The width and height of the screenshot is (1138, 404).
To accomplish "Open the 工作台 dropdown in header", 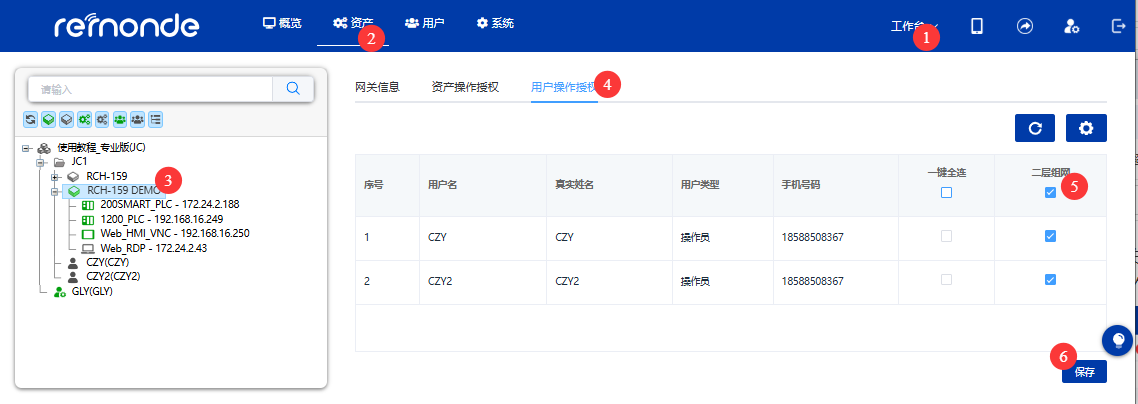I will coord(914,27).
